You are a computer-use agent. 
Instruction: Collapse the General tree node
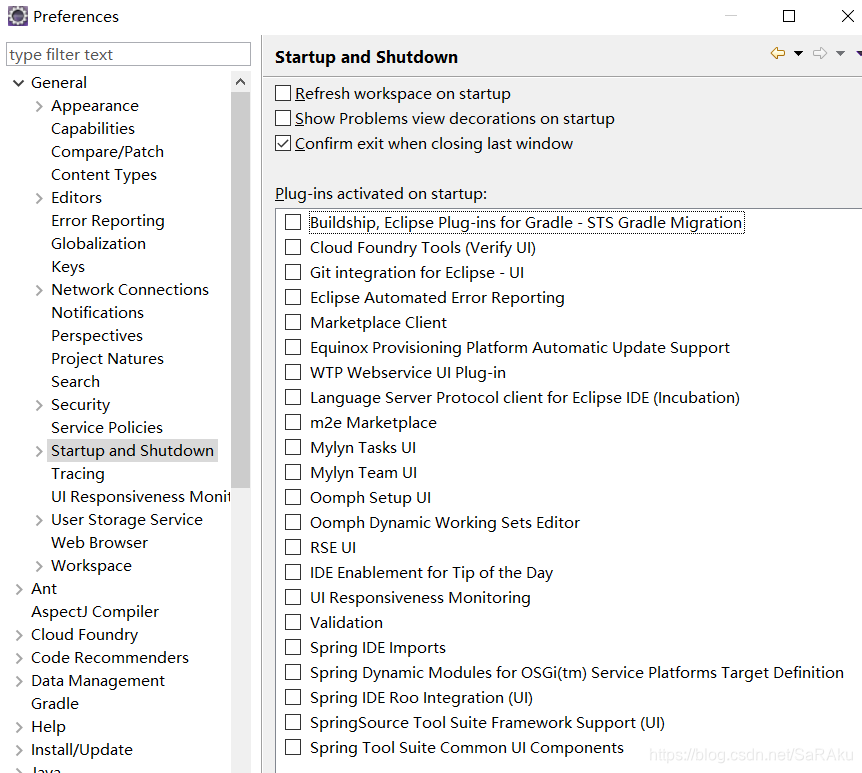(x=18, y=83)
